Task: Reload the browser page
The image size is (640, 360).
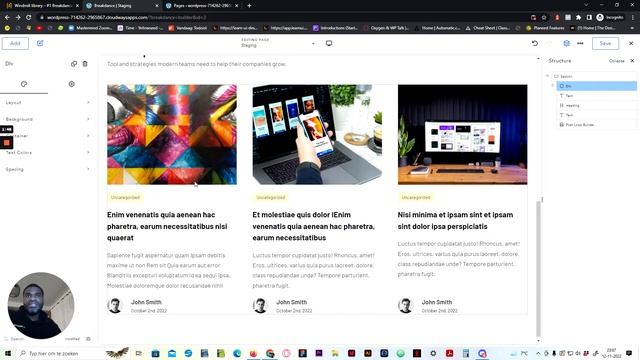Action: pyautogui.click(x=29, y=18)
